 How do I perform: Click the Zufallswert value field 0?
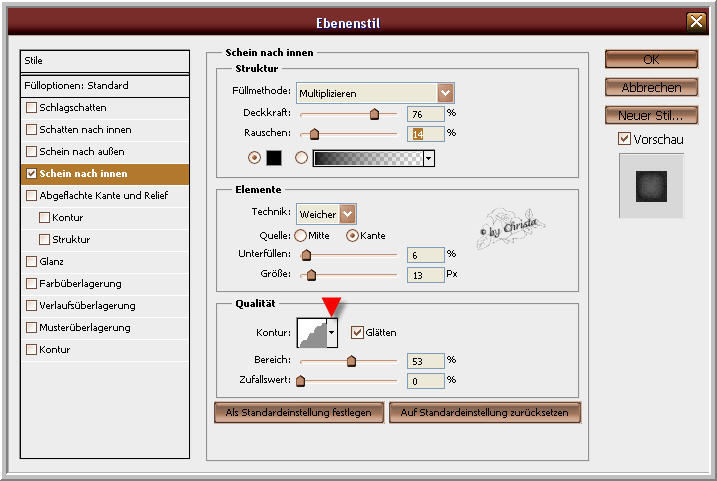(x=426, y=381)
